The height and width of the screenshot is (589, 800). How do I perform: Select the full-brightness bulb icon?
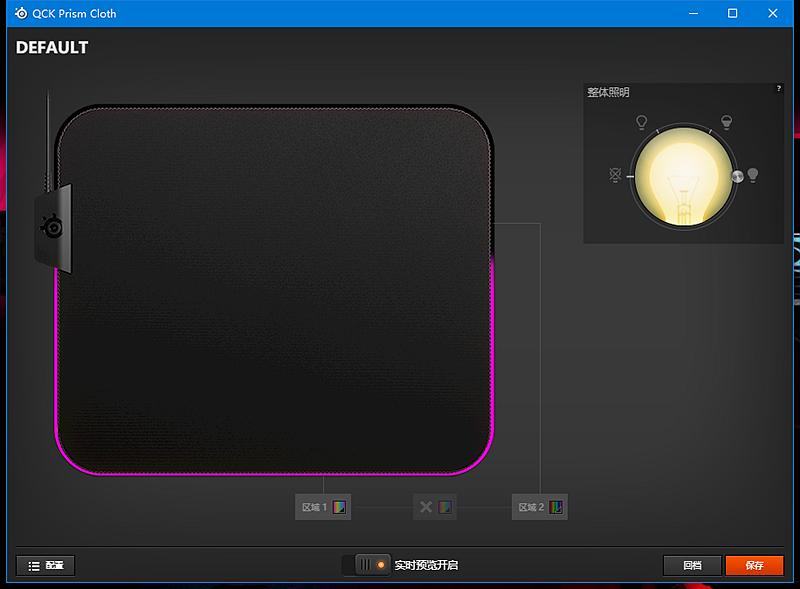[753, 175]
